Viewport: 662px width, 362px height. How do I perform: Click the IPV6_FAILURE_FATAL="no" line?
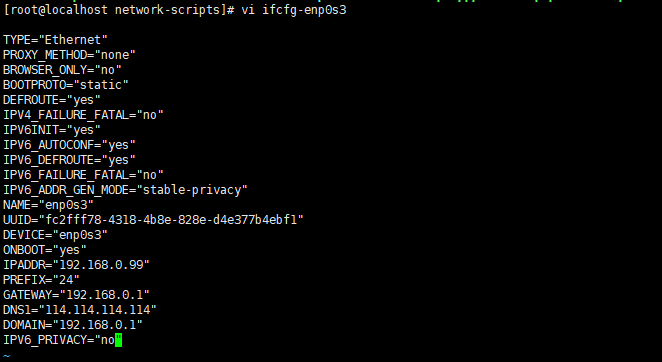pos(83,175)
